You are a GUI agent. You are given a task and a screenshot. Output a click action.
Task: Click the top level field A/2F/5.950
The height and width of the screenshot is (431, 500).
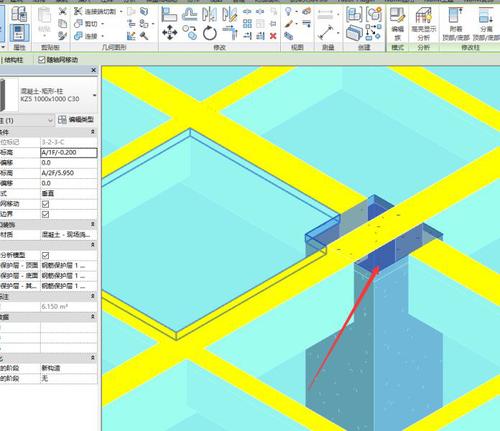click(x=69, y=173)
